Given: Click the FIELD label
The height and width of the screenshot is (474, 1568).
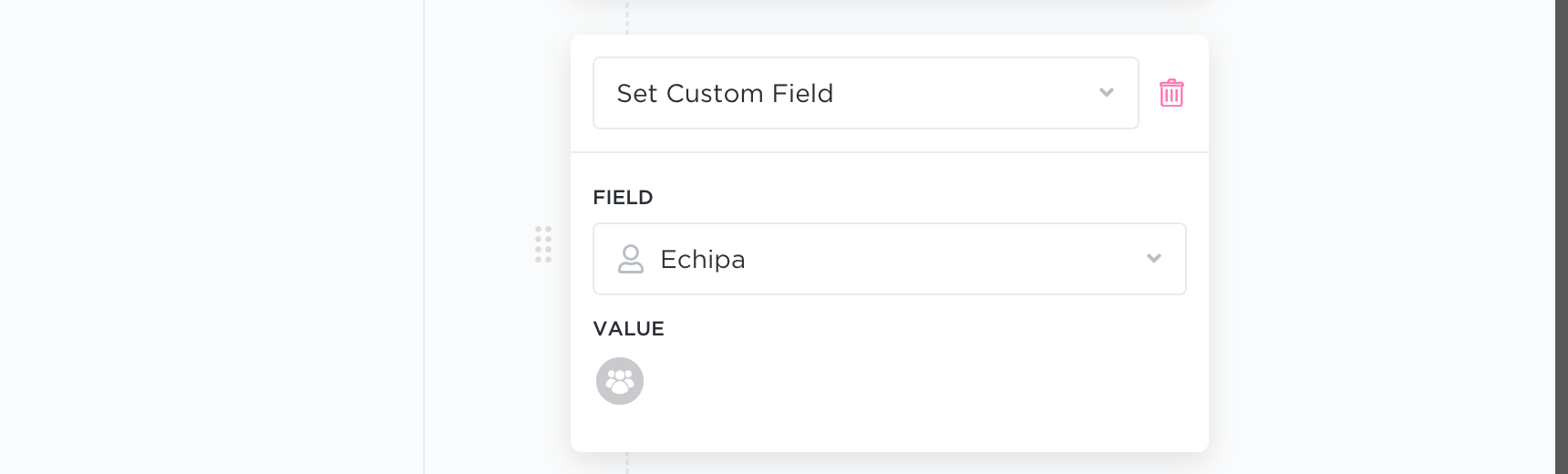Looking at the screenshot, I should [x=623, y=198].
